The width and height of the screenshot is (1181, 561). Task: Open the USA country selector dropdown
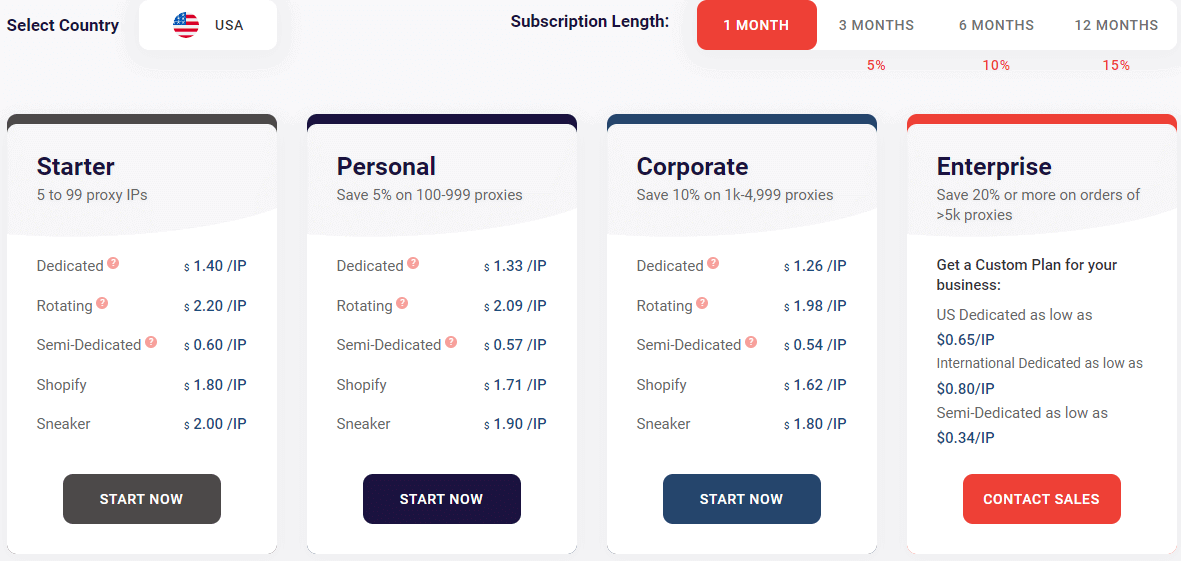(x=208, y=25)
